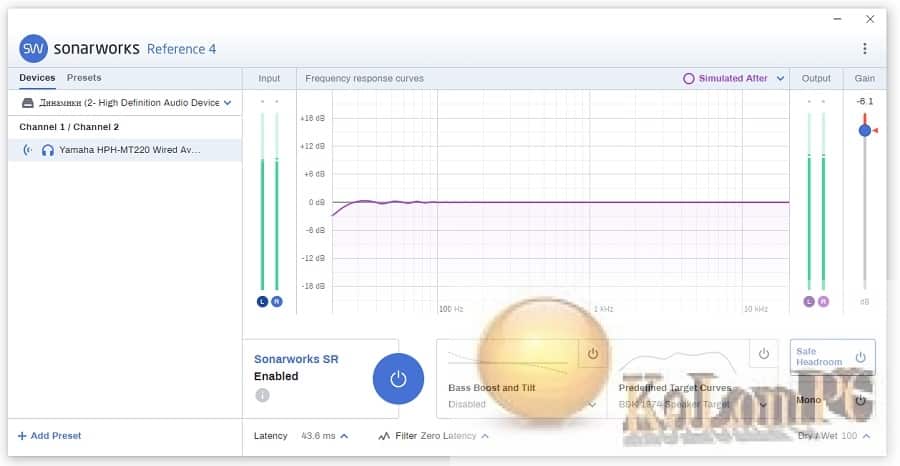This screenshot has width=900, height=466.
Task: Expand the Filter Zero Latency options
Action: tap(485, 436)
